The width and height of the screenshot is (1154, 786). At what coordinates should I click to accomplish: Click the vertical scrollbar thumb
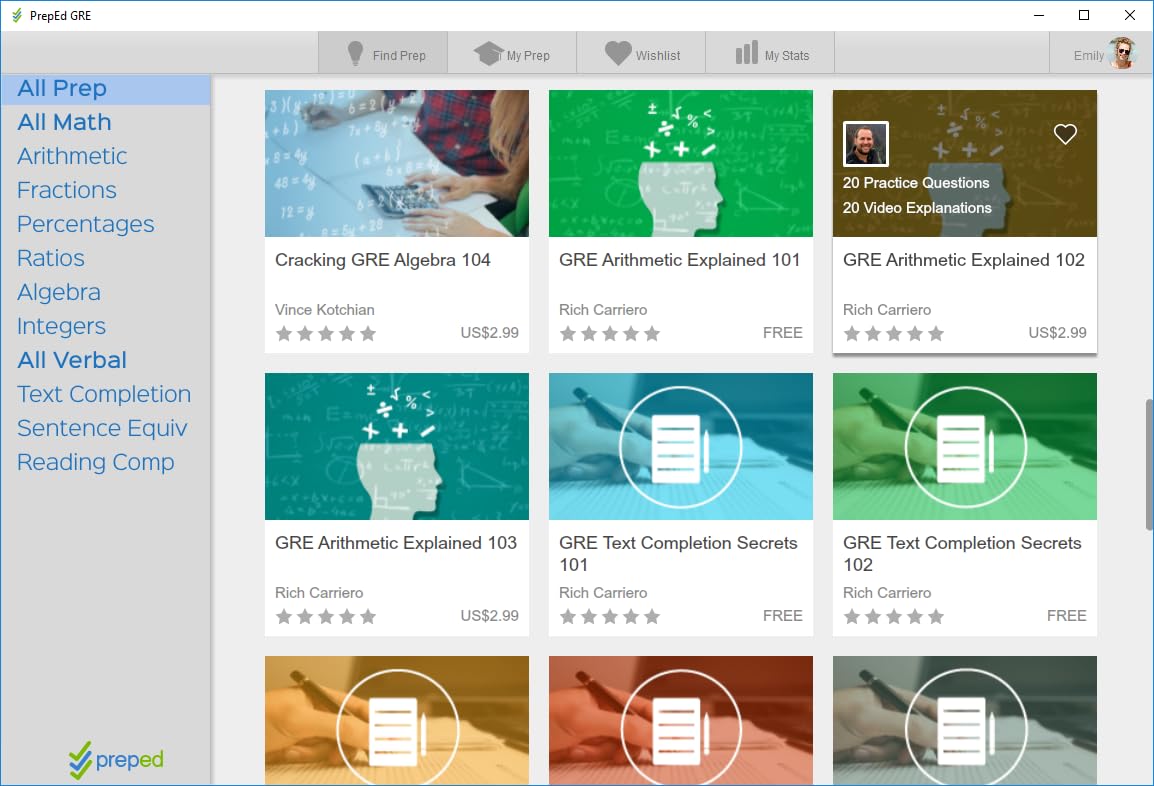[x=1148, y=464]
